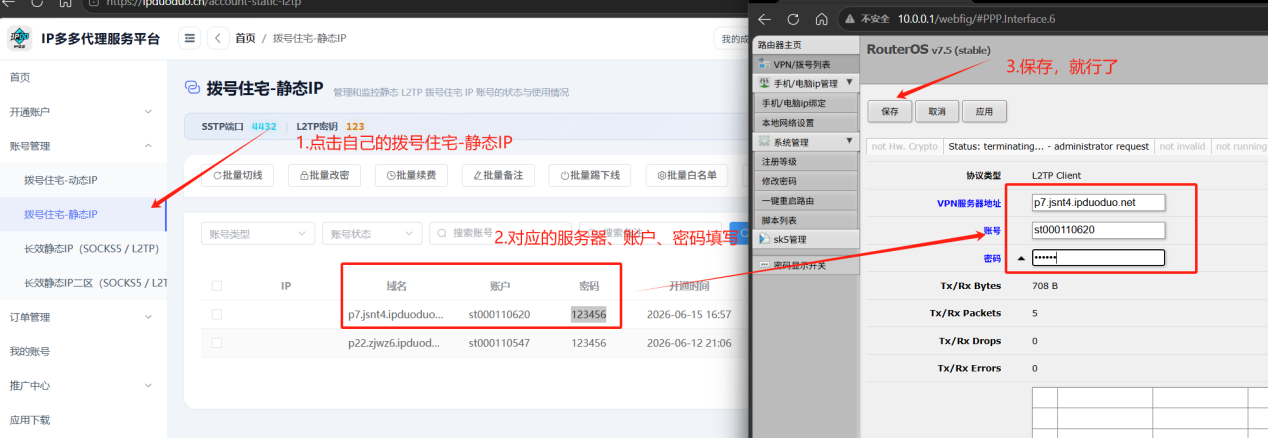The image size is (1268, 438).
Task: Check the row for st000110620
Action: 217,314
